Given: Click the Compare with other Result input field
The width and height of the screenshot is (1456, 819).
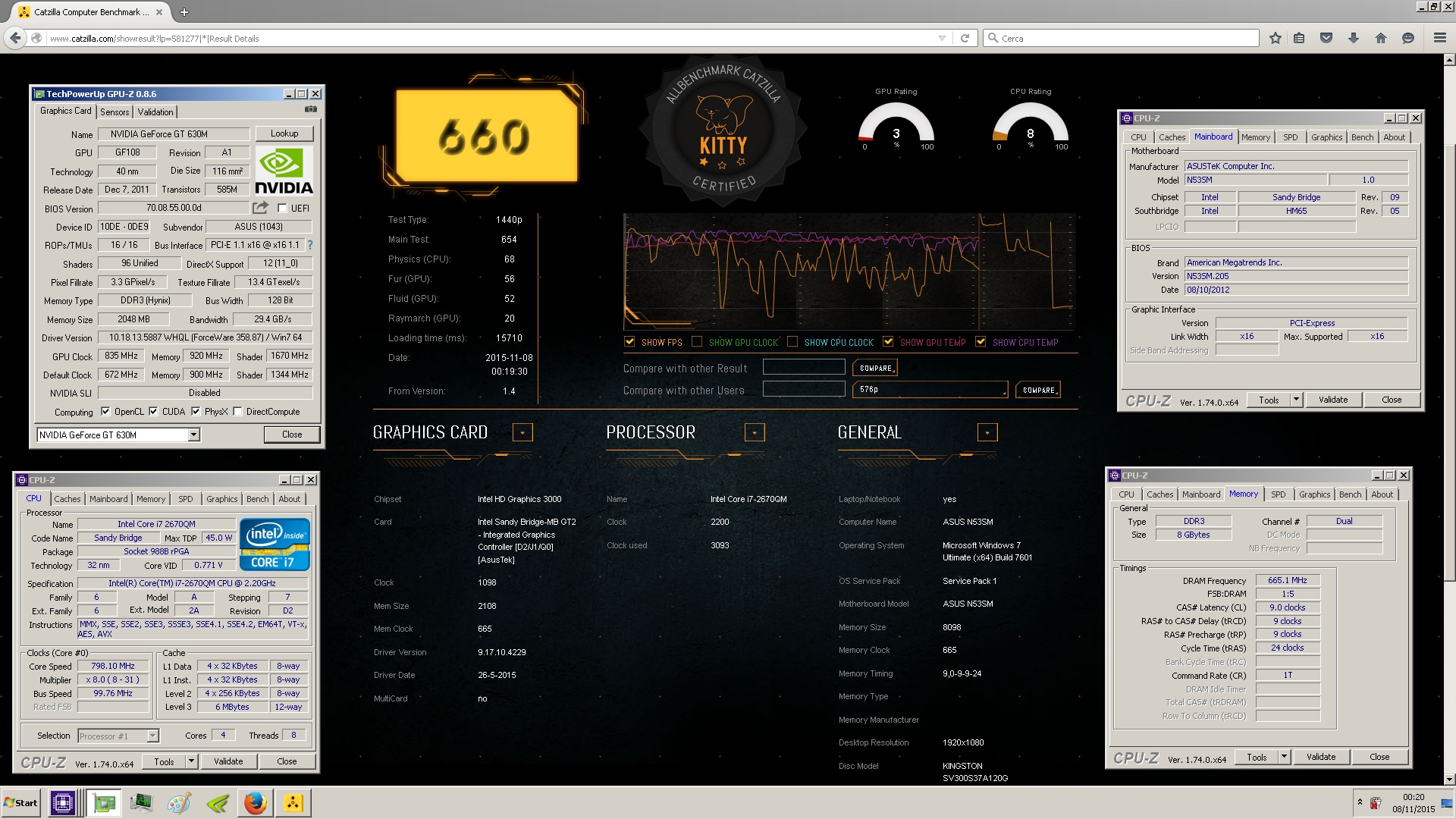Looking at the screenshot, I should [x=804, y=368].
